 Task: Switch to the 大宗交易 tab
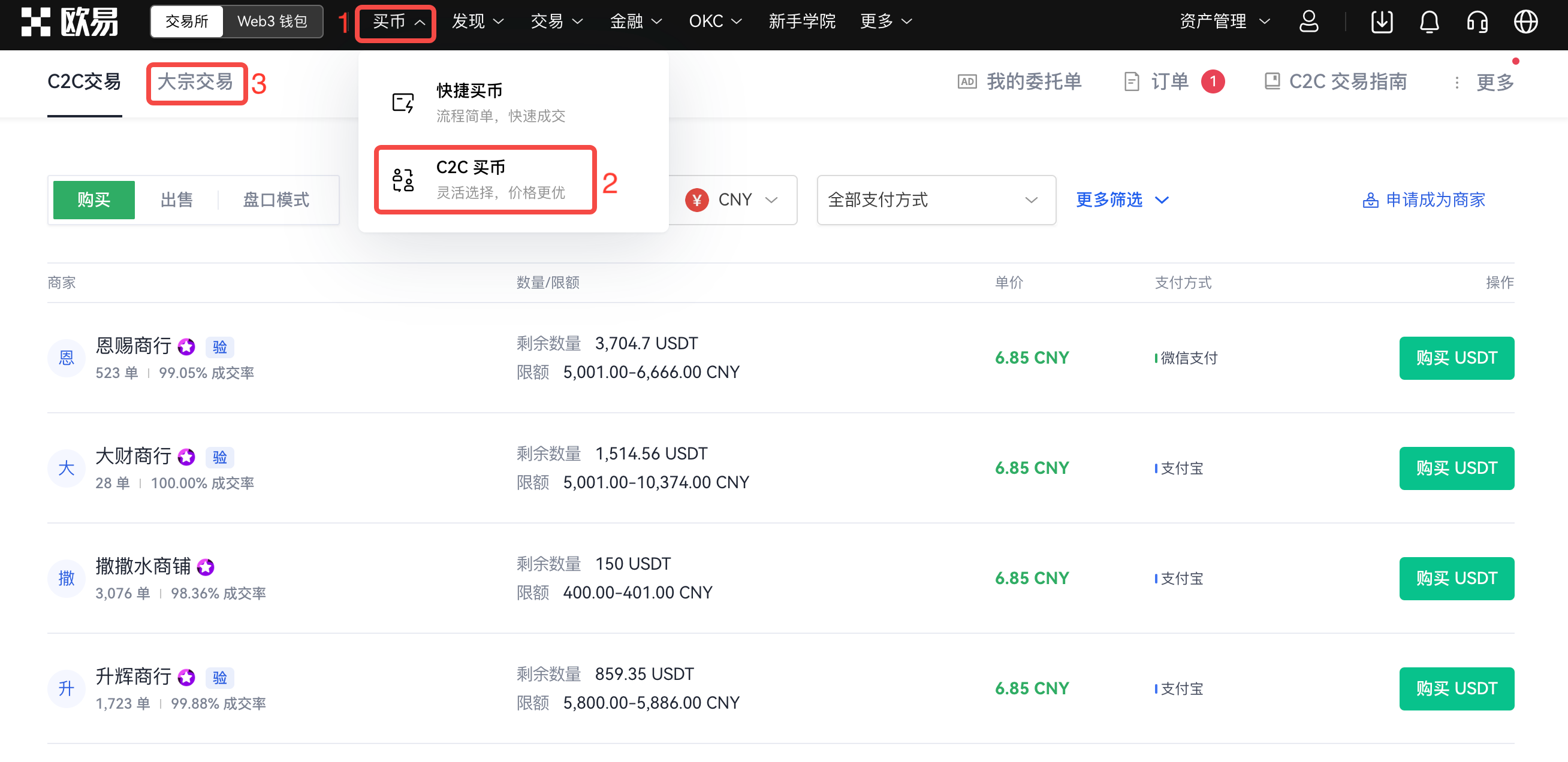(x=195, y=81)
